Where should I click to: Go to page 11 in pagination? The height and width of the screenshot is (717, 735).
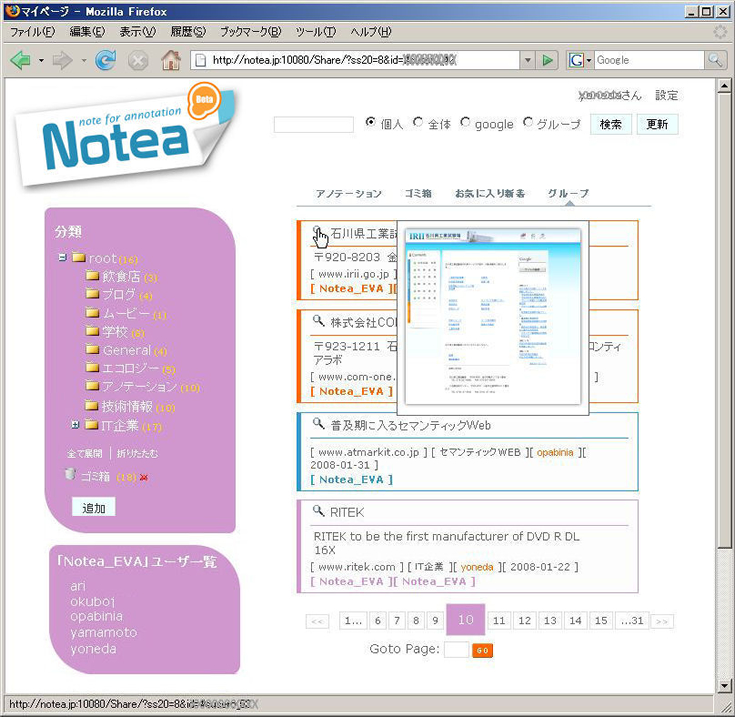pyautogui.click(x=499, y=620)
